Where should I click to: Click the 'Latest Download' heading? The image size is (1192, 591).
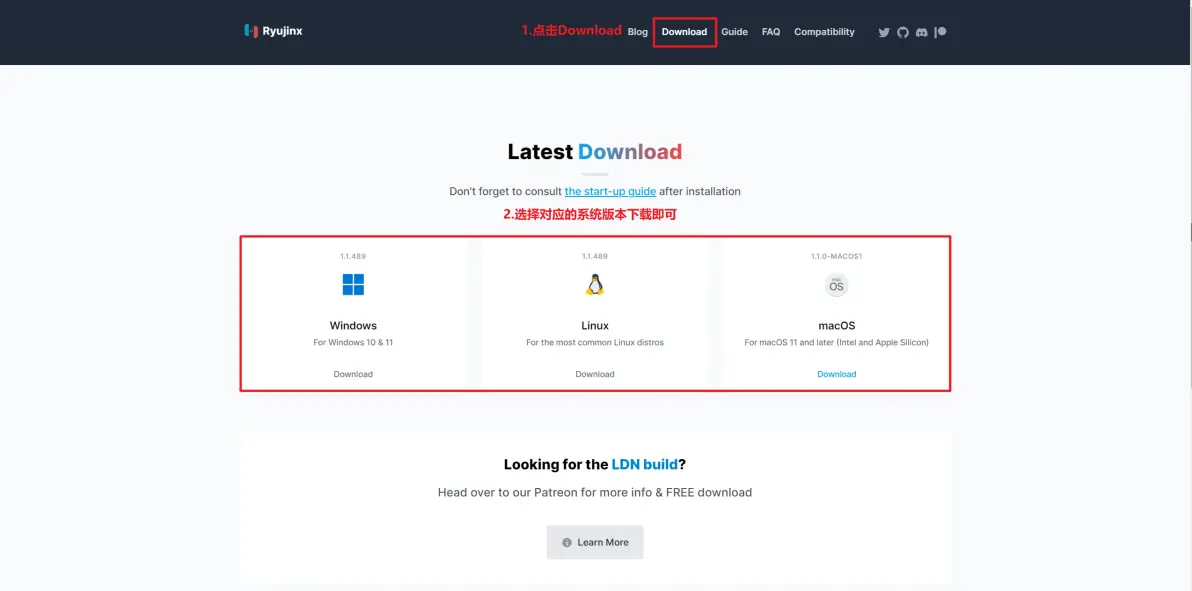pos(594,152)
